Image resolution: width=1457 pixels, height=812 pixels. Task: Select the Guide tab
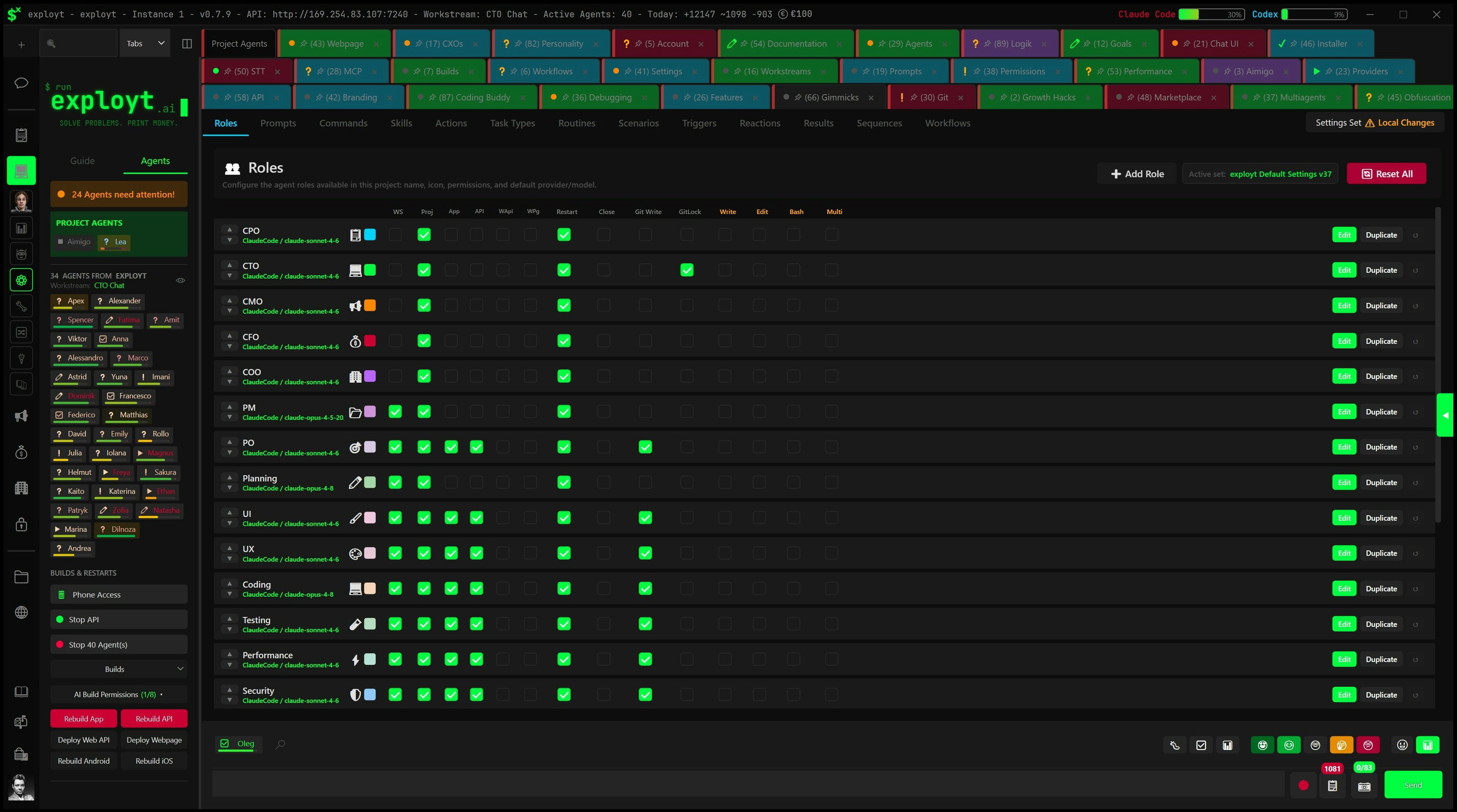coord(82,161)
